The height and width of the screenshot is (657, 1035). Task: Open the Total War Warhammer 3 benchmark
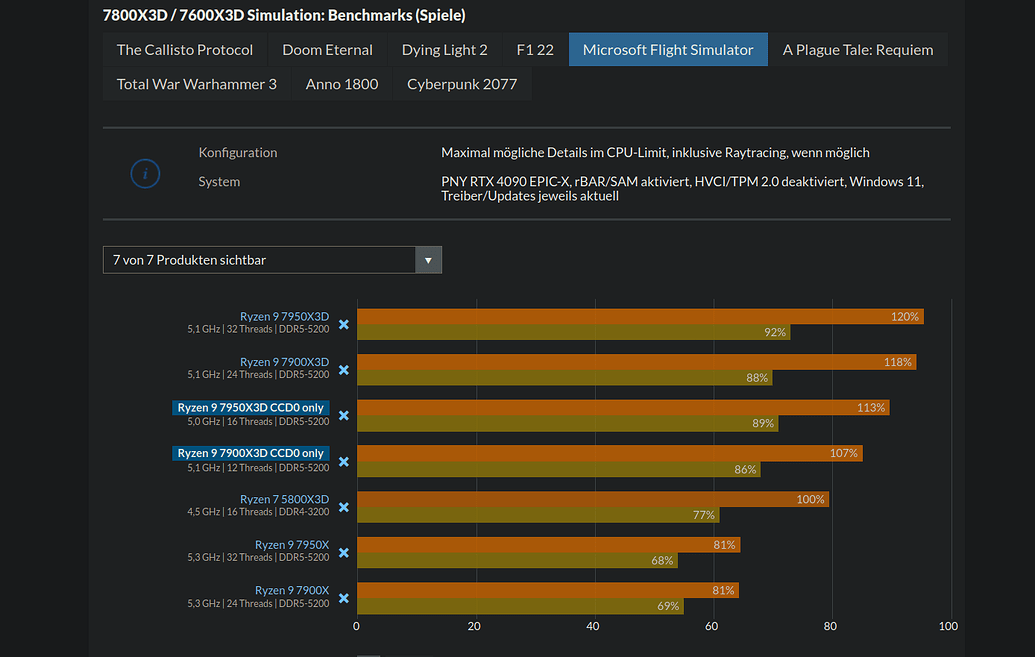tap(196, 84)
